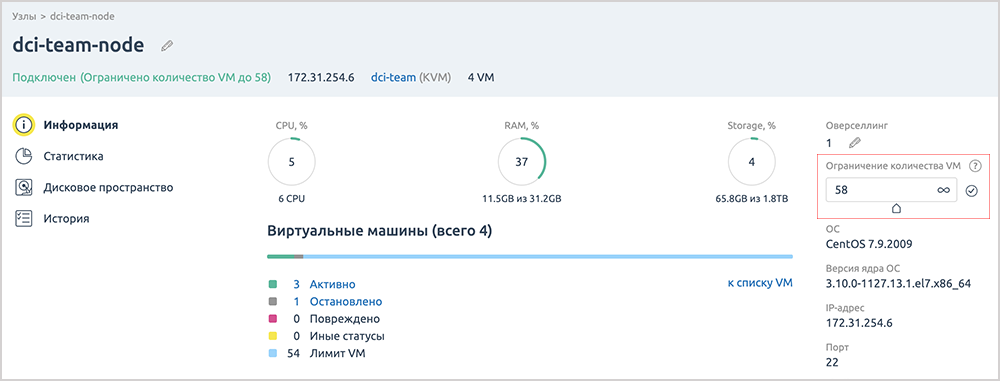Open the Статистика section
Viewport: 1000px width, 381px height.
(x=73, y=156)
